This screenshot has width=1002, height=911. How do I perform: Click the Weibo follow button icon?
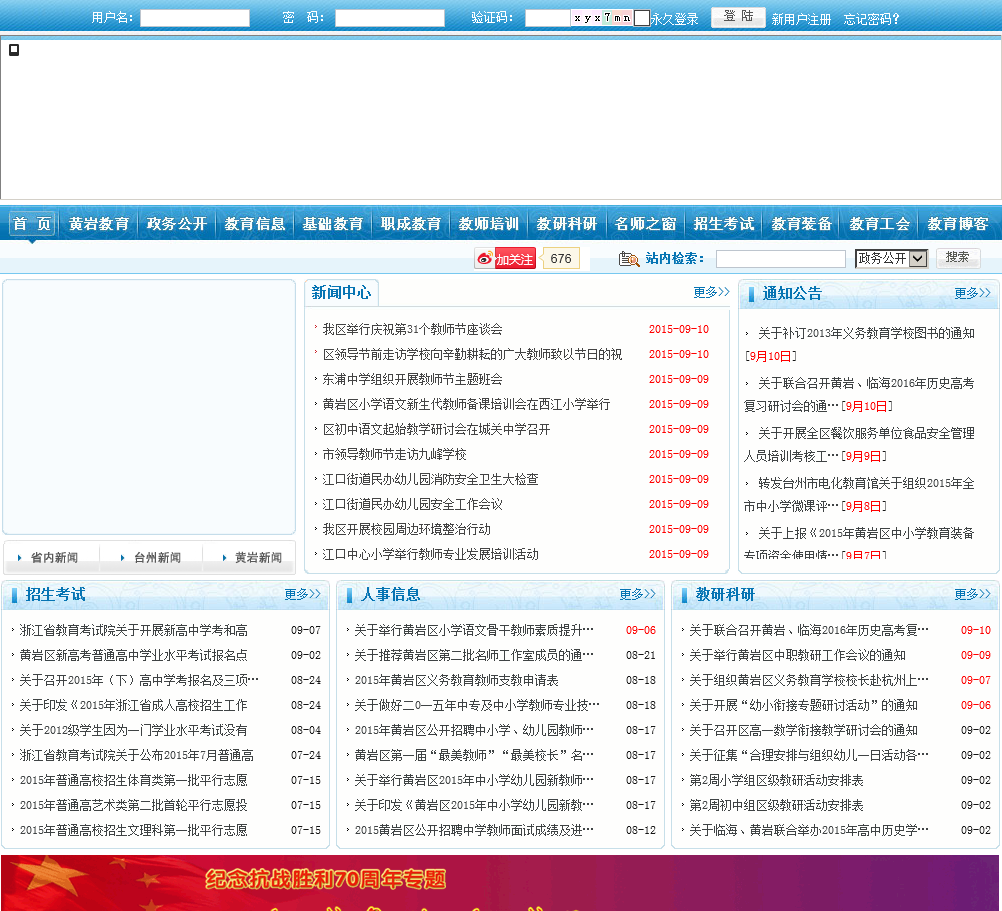click(x=505, y=259)
